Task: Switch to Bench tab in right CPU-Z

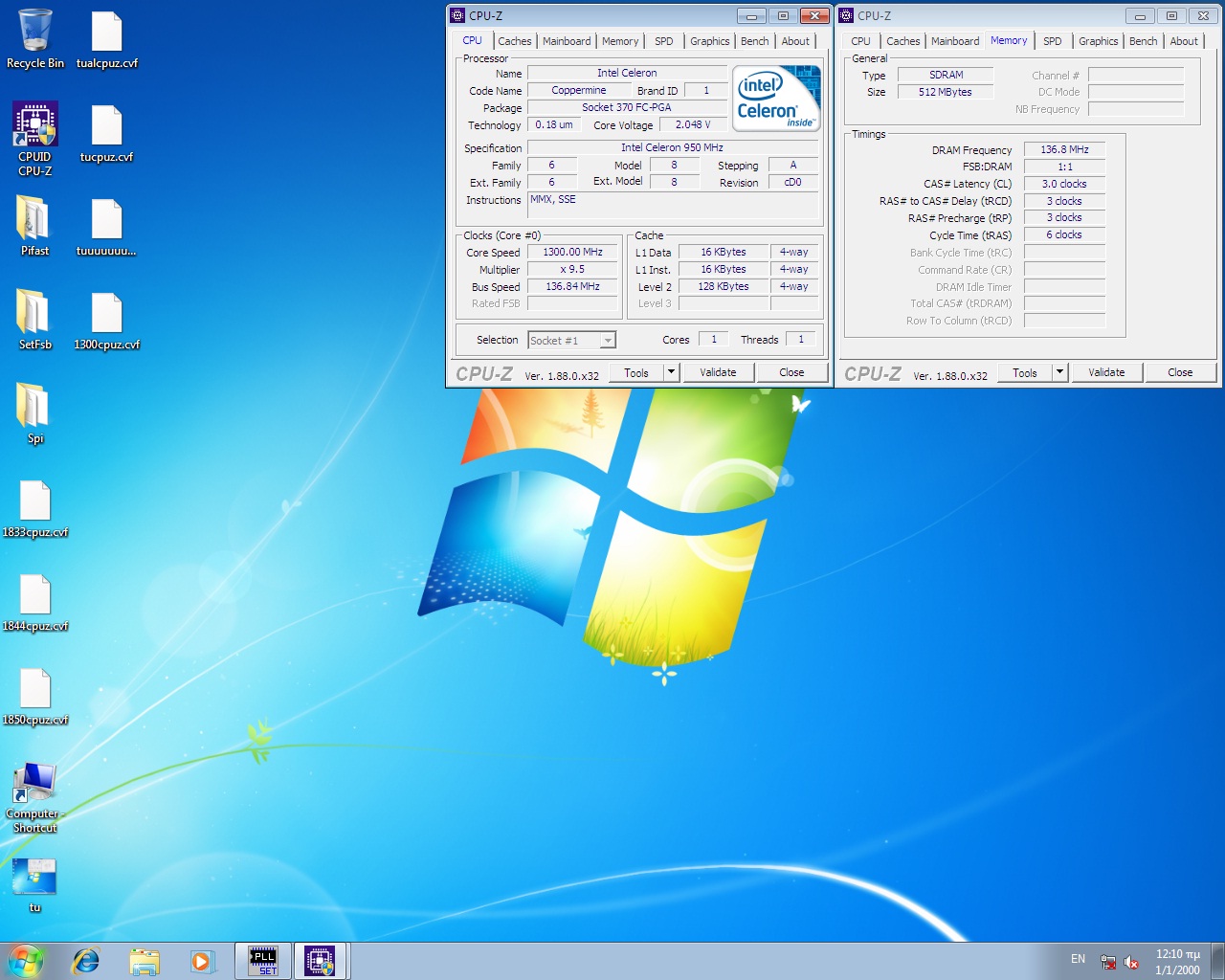Action: click(x=1144, y=41)
